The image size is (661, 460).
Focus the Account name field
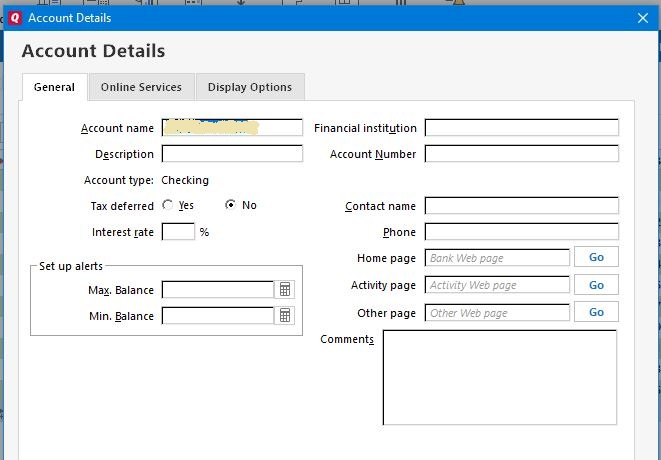[232, 127]
